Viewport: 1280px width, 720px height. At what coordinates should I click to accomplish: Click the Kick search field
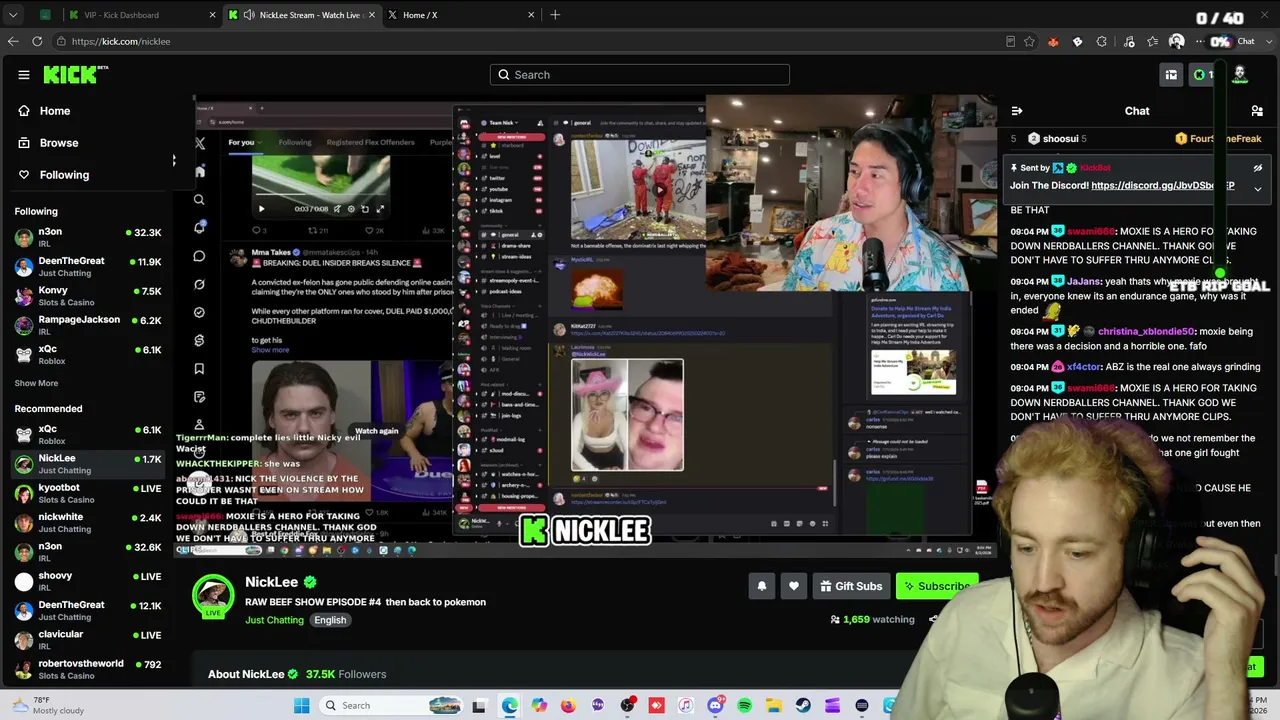[640, 75]
